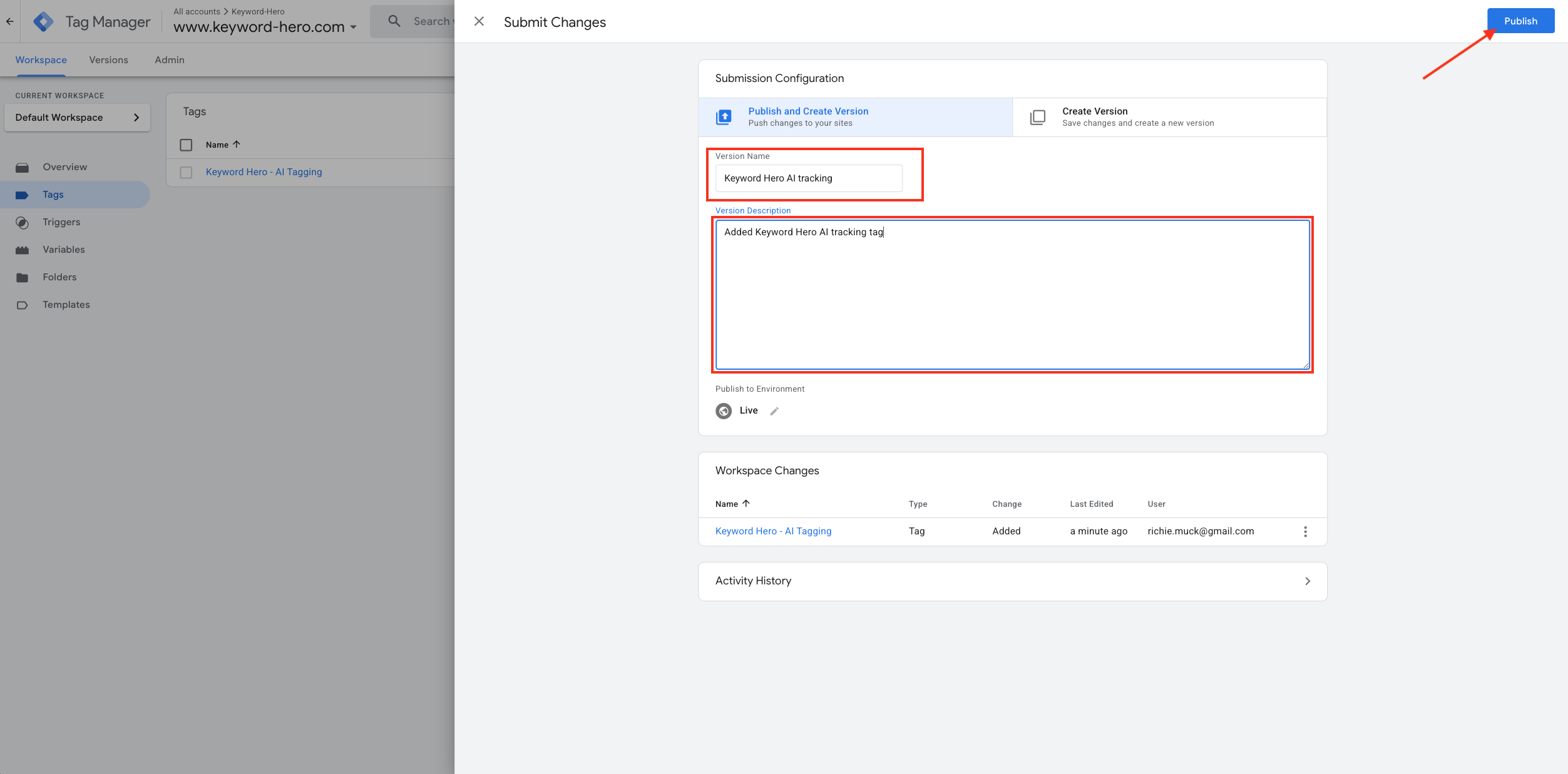Click the Live environment globe icon
The height and width of the screenshot is (774, 1568).
click(724, 411)
